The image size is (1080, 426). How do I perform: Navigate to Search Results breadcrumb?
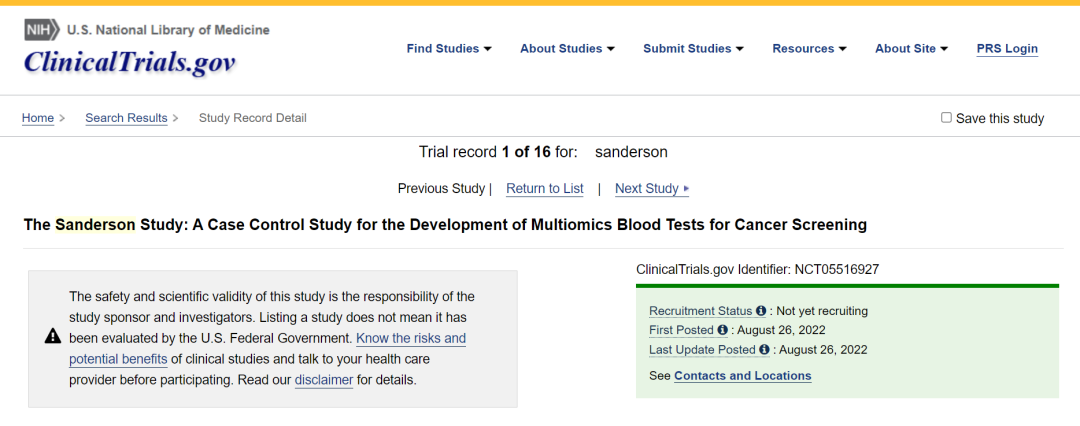[x=126, y=118]
